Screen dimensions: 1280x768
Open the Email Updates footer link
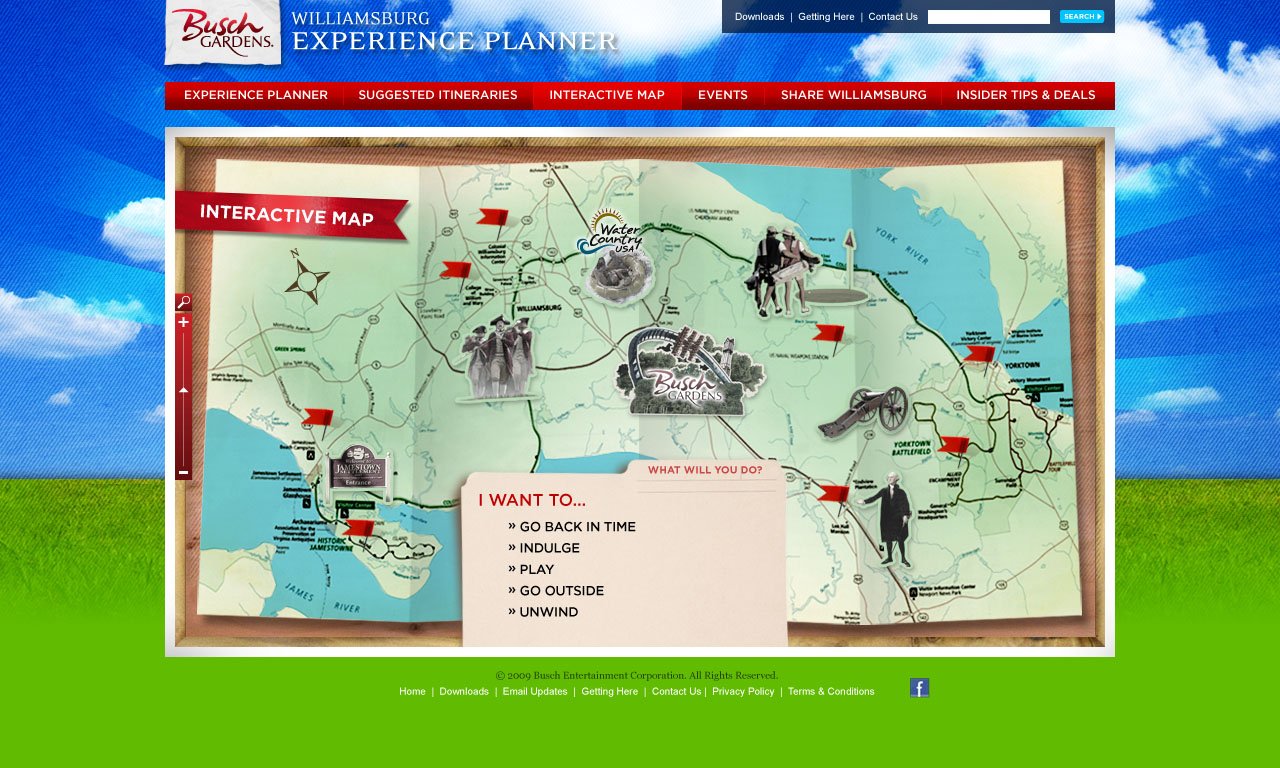coord(535,692)
